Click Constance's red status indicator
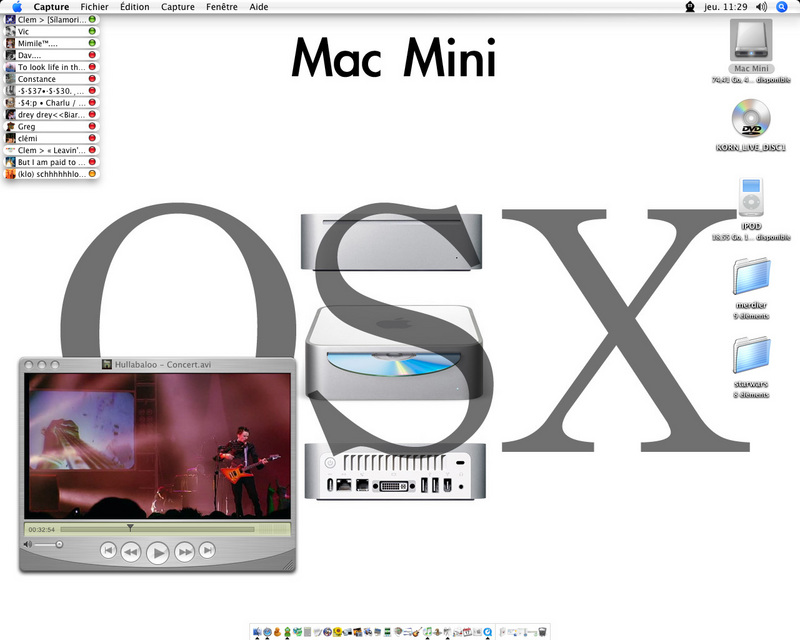 (x=92, y=79)
